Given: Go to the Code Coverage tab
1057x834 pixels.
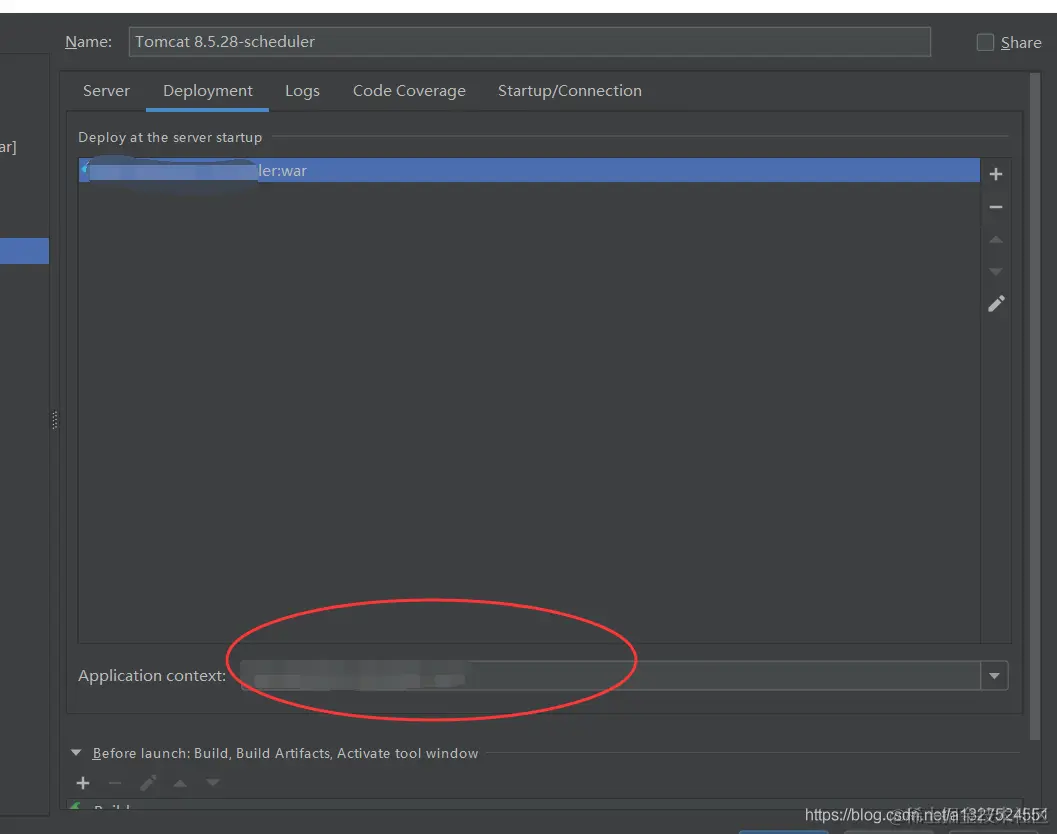Looking at the screenshot, I should point(409,91).
